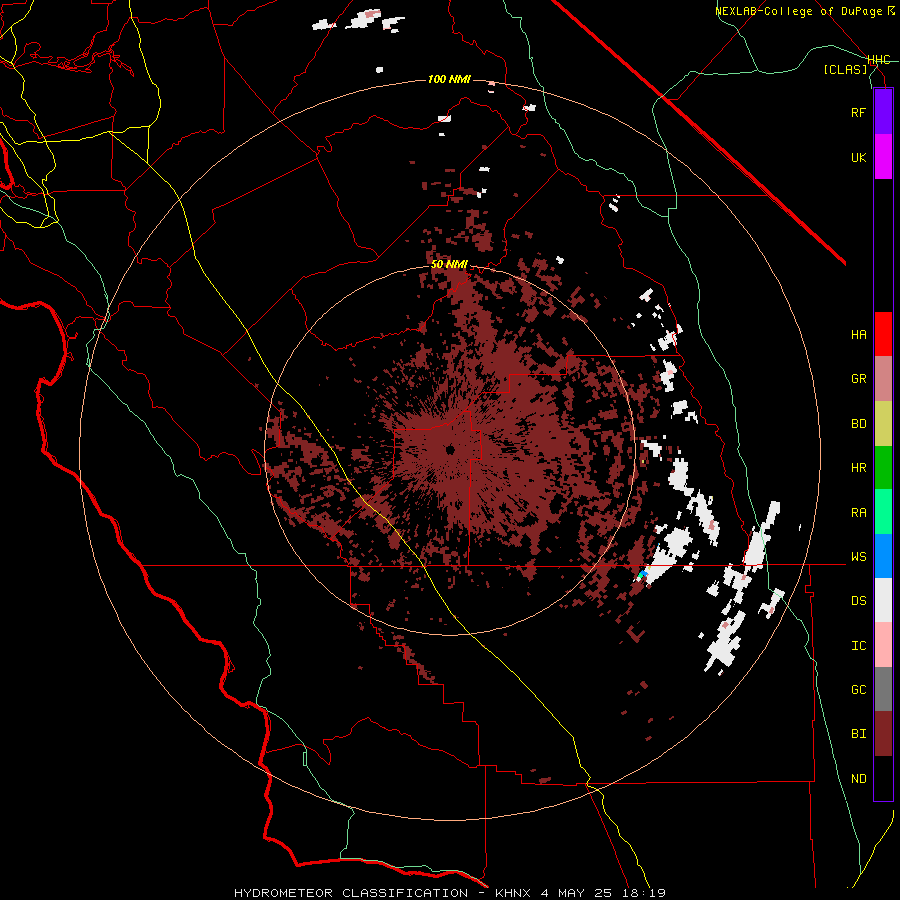Viewport: 900px width, 900px height.
Task: Click the HYDROMETEOR CLASSIFICATION title text
Action: point(351,893)
